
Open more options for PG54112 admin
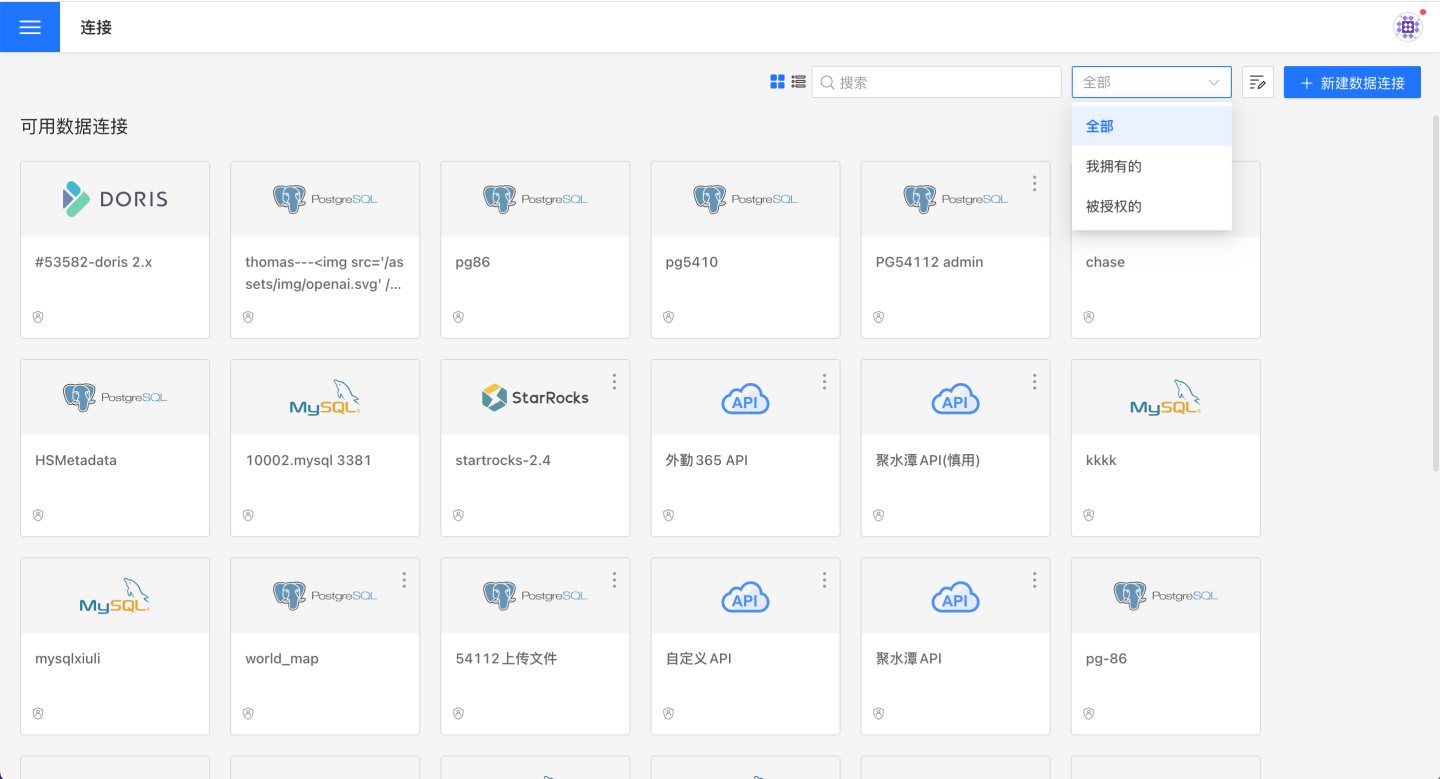[x=1034, y=184]
